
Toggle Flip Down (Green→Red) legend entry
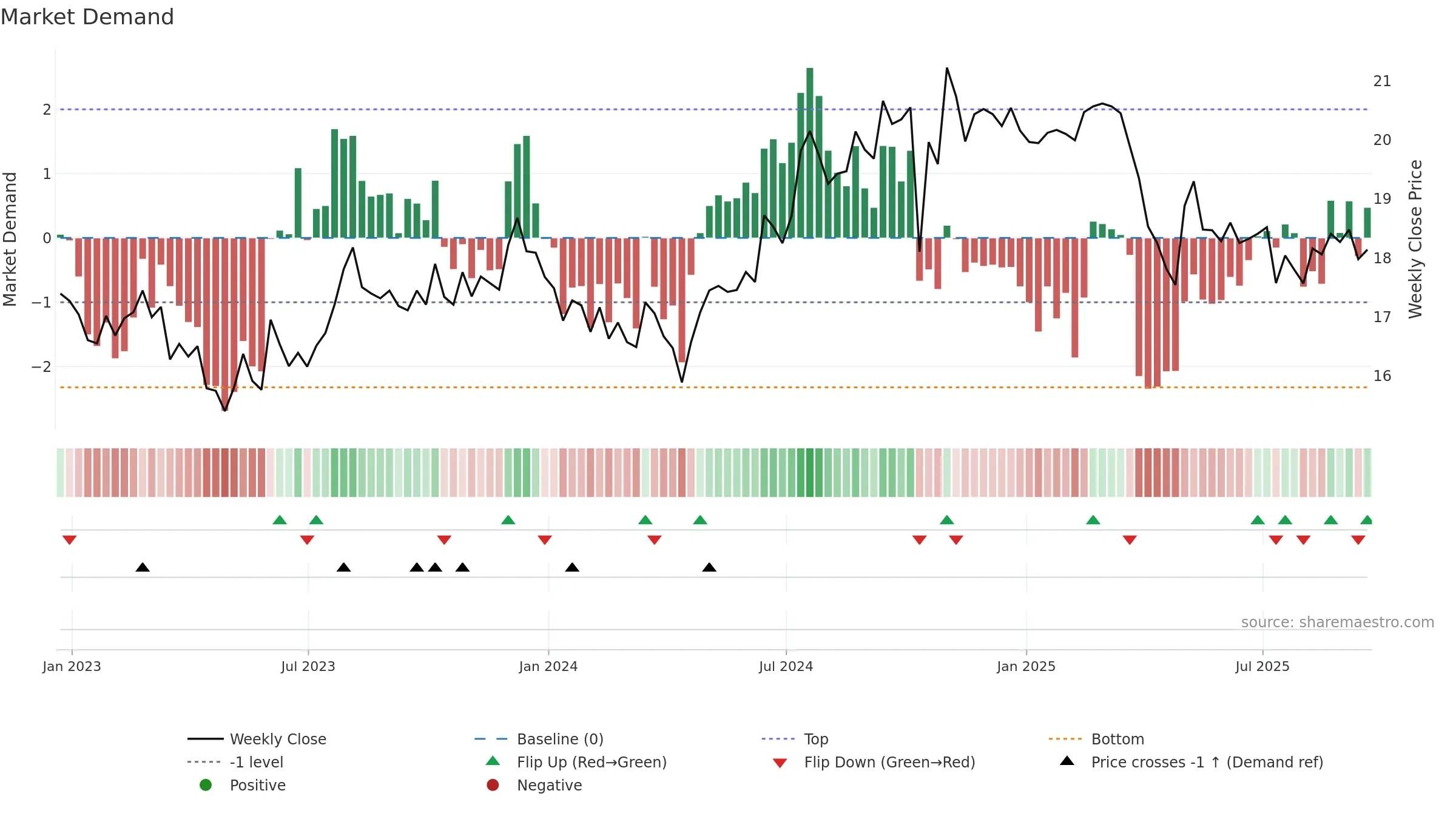874,762
